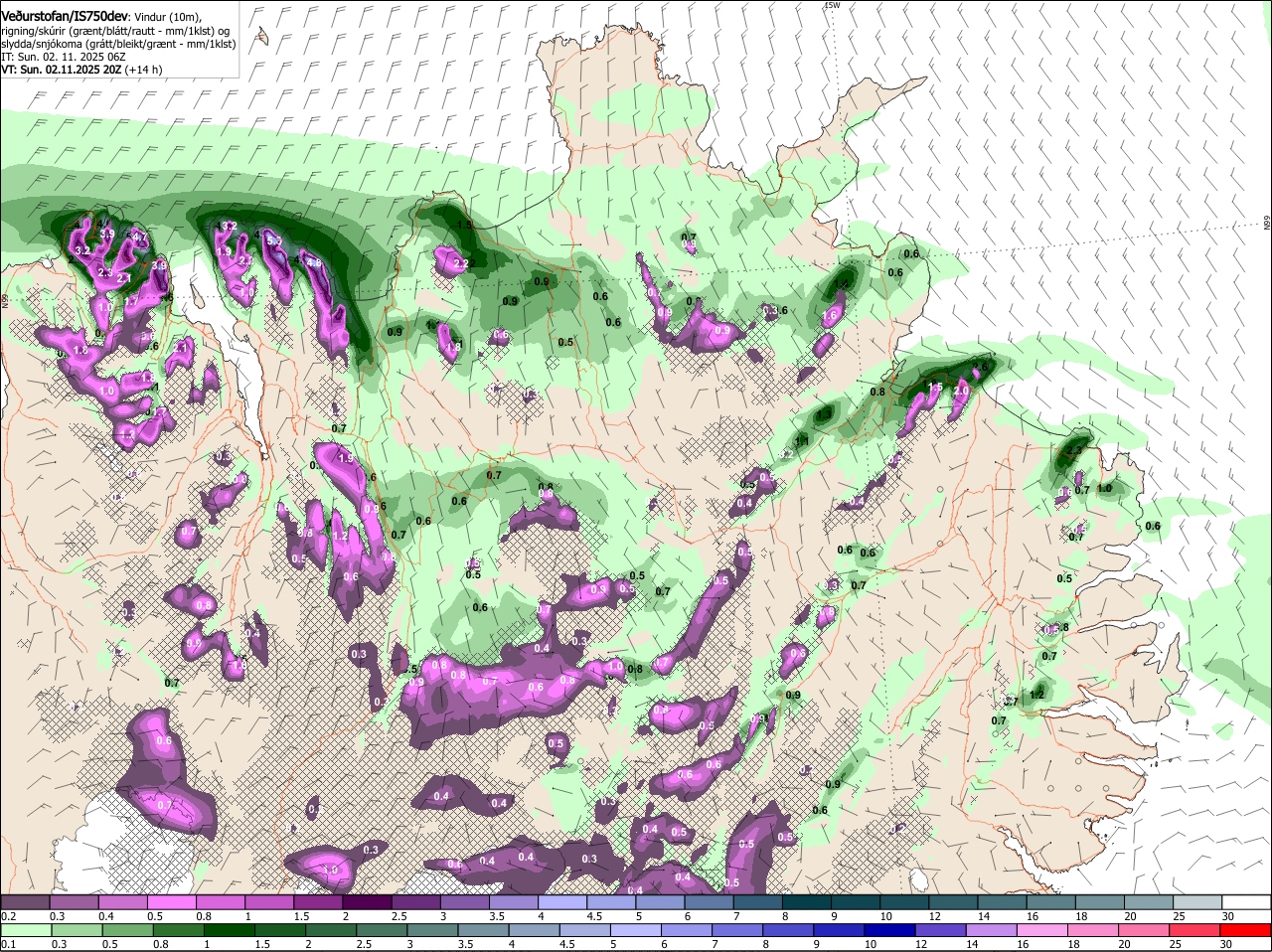Click the snow legend swatch between 1.5 and 2
Image resolution: width=1272 pixels, height=952 pixels.
[318, 901]
